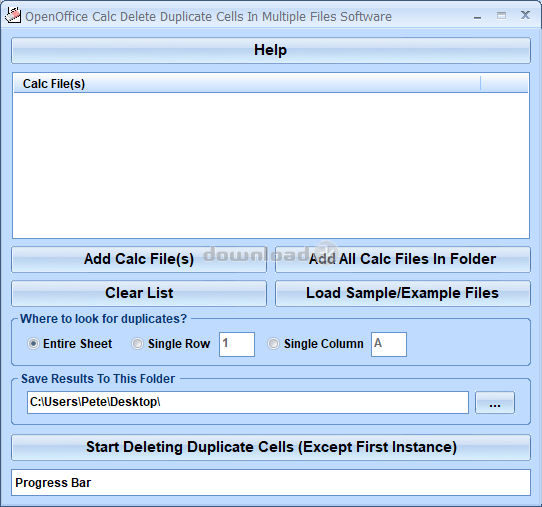The width and height of the screenshot is (542, 507).
Task: Click the Progress Bar field
Action: [271, 482]
